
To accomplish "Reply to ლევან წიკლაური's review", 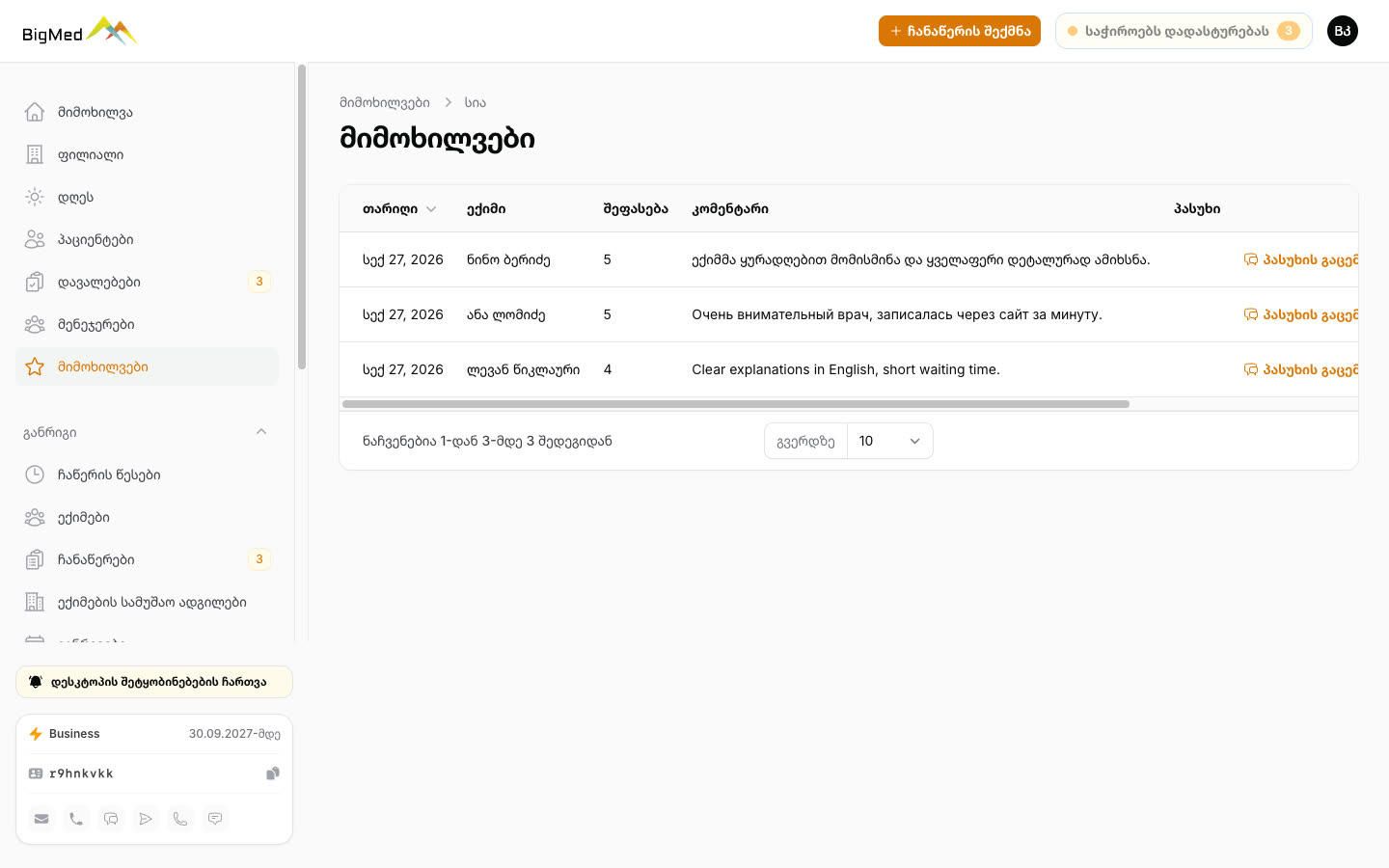I will pos(1301,369).
